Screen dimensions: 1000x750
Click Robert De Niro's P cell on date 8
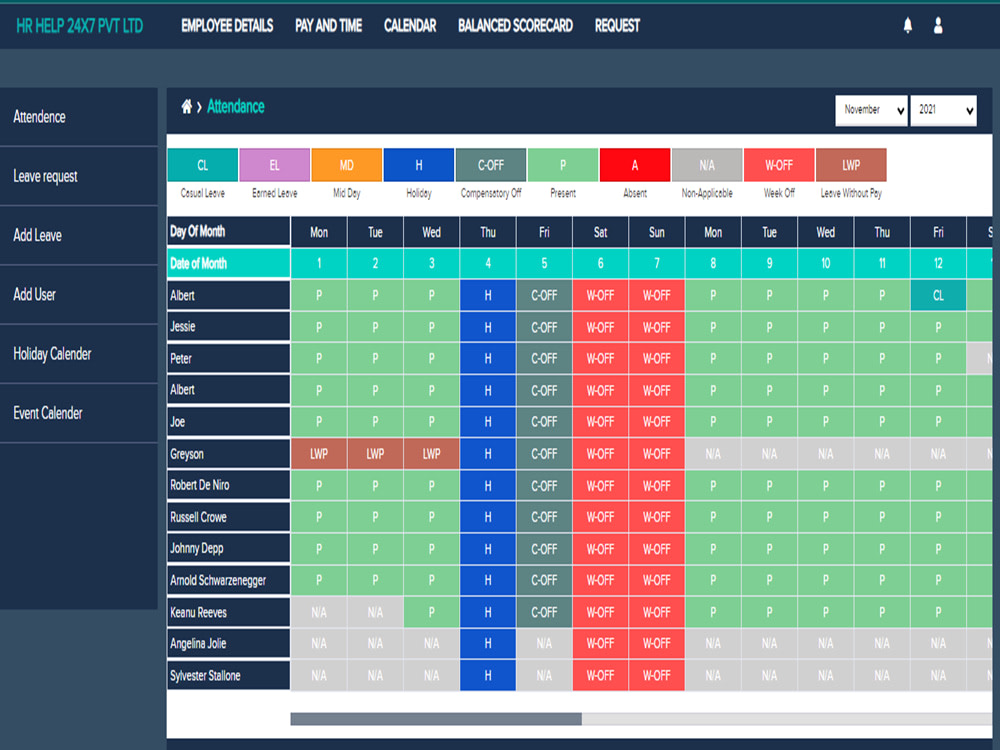tap(713, 485)
